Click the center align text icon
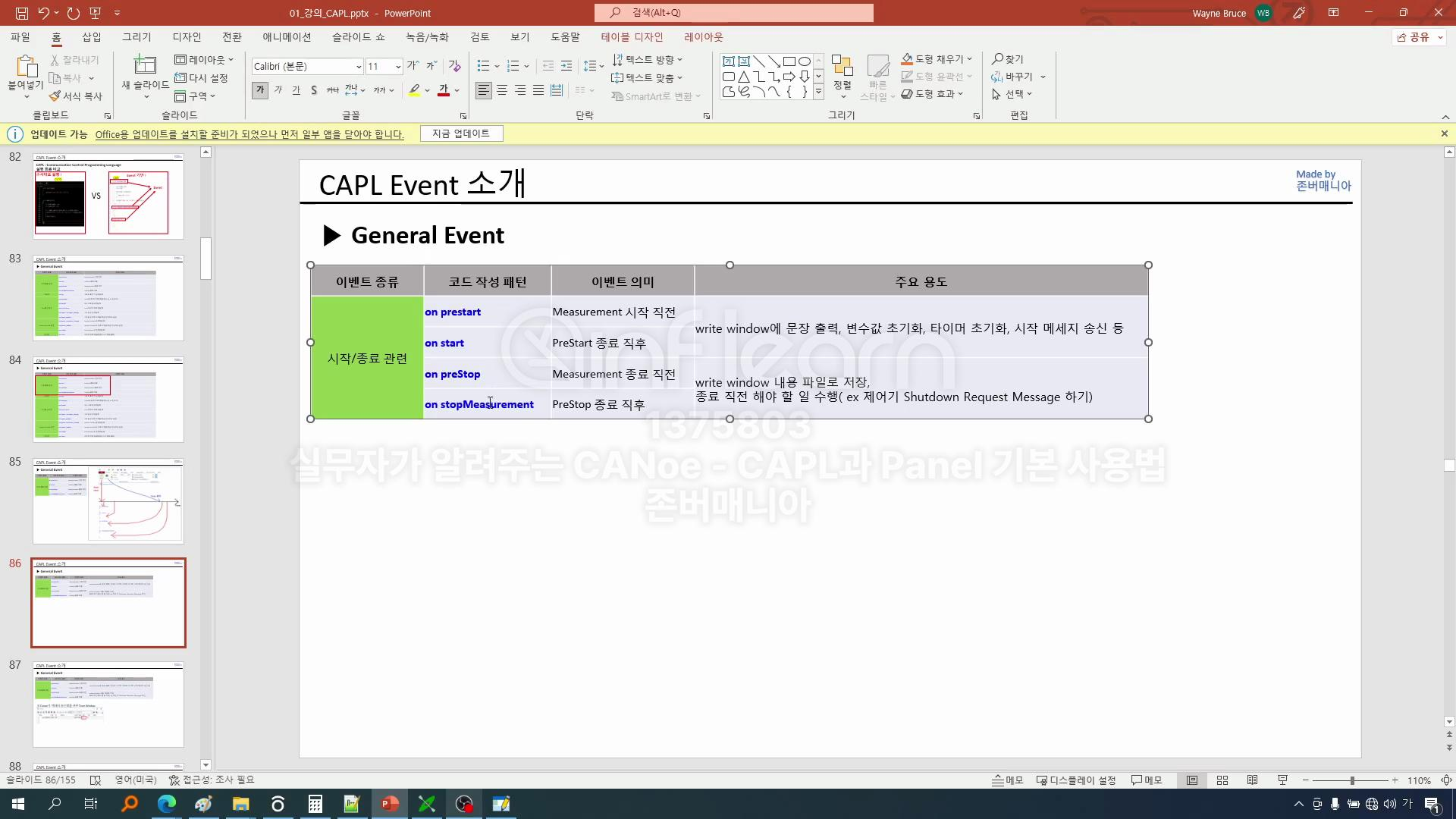Image resolution: width=1456 pixels, height=819 pixels. click(x=502, y=90)
